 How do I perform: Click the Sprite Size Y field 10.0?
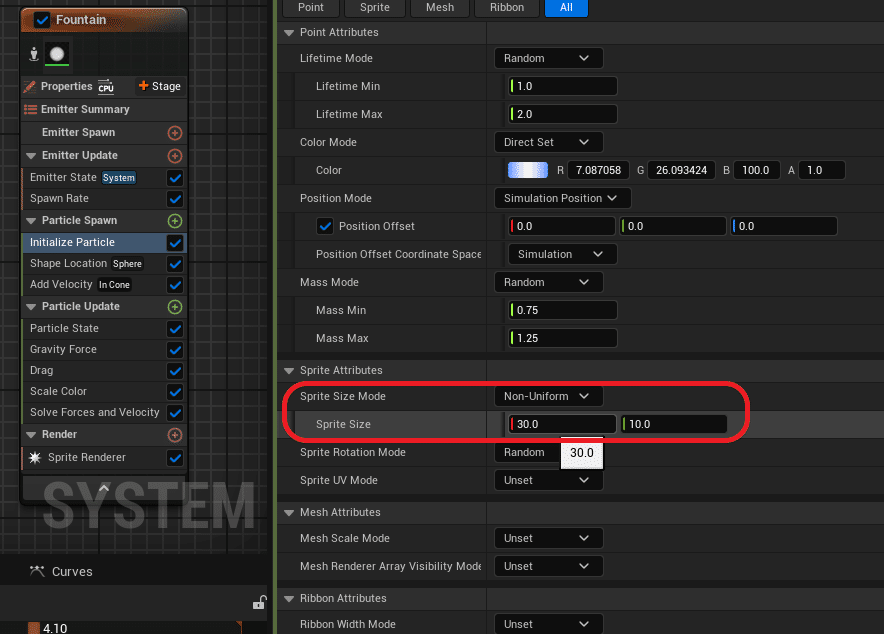pyautogui.click(x=674, y=424)
